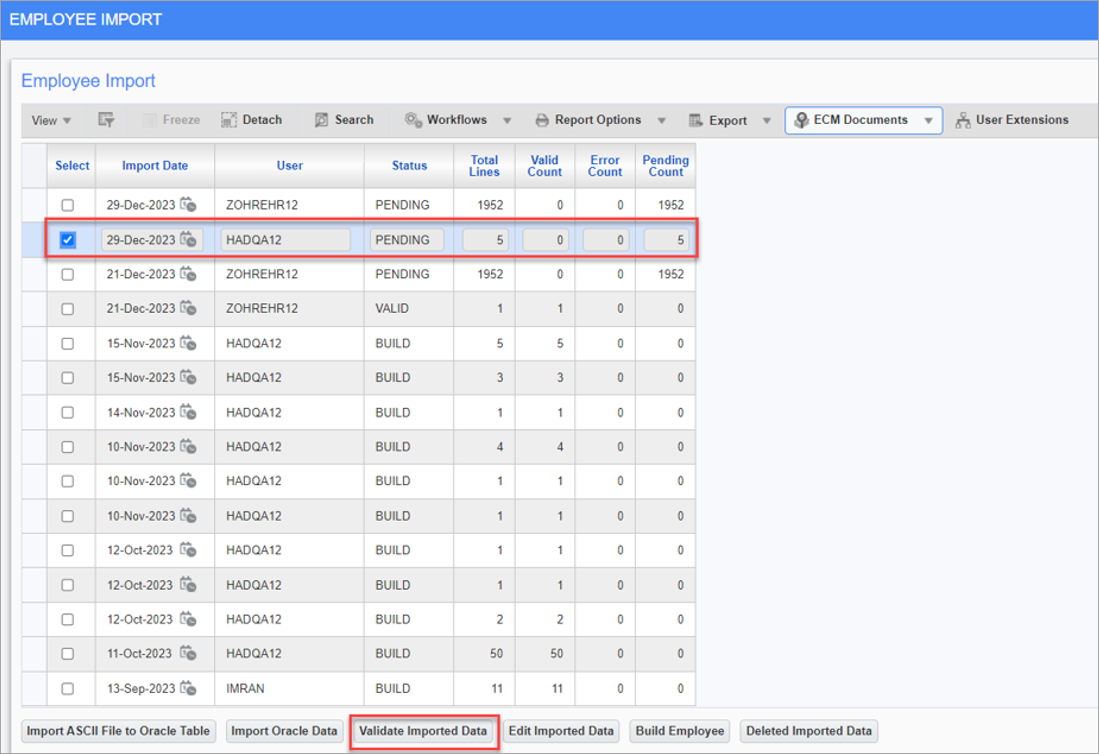Image resolution: width=1099 pixels, height=754 pixels.
Task: Click Import ASCII File to Oracle Table
Action: 118,731
